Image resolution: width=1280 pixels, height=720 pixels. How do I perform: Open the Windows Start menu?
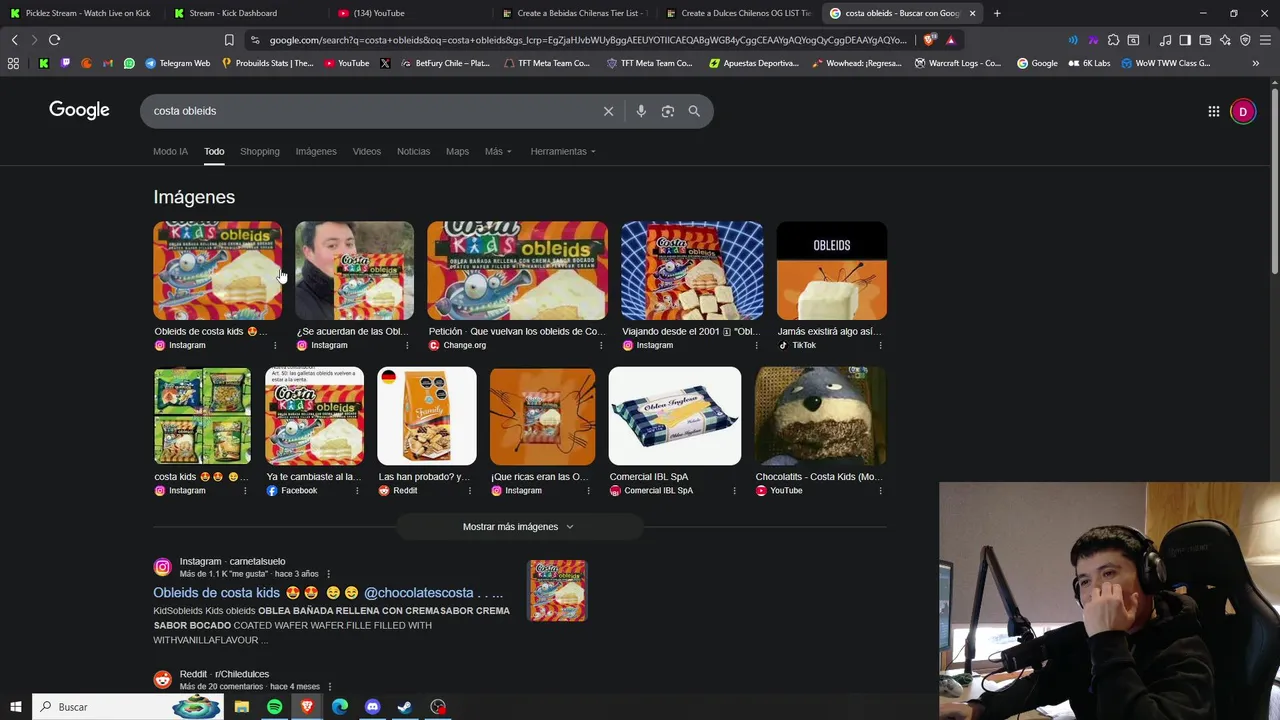click(x=15, y=707)
